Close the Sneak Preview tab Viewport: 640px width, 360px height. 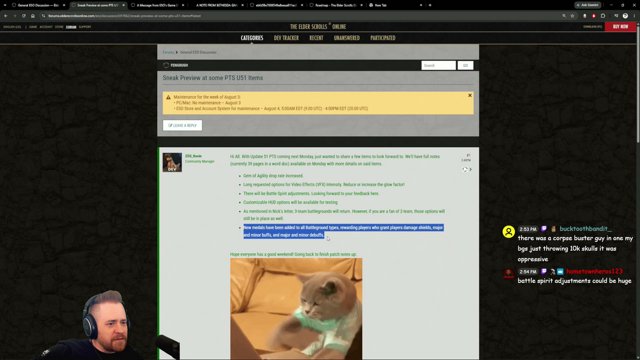pos(124,5)
